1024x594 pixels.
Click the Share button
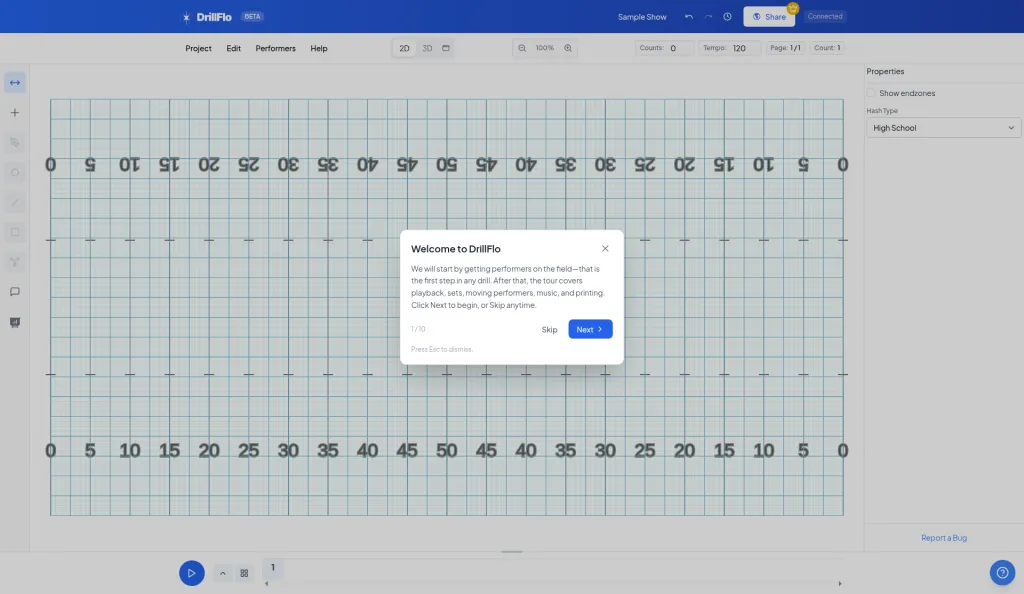point(769,17)
